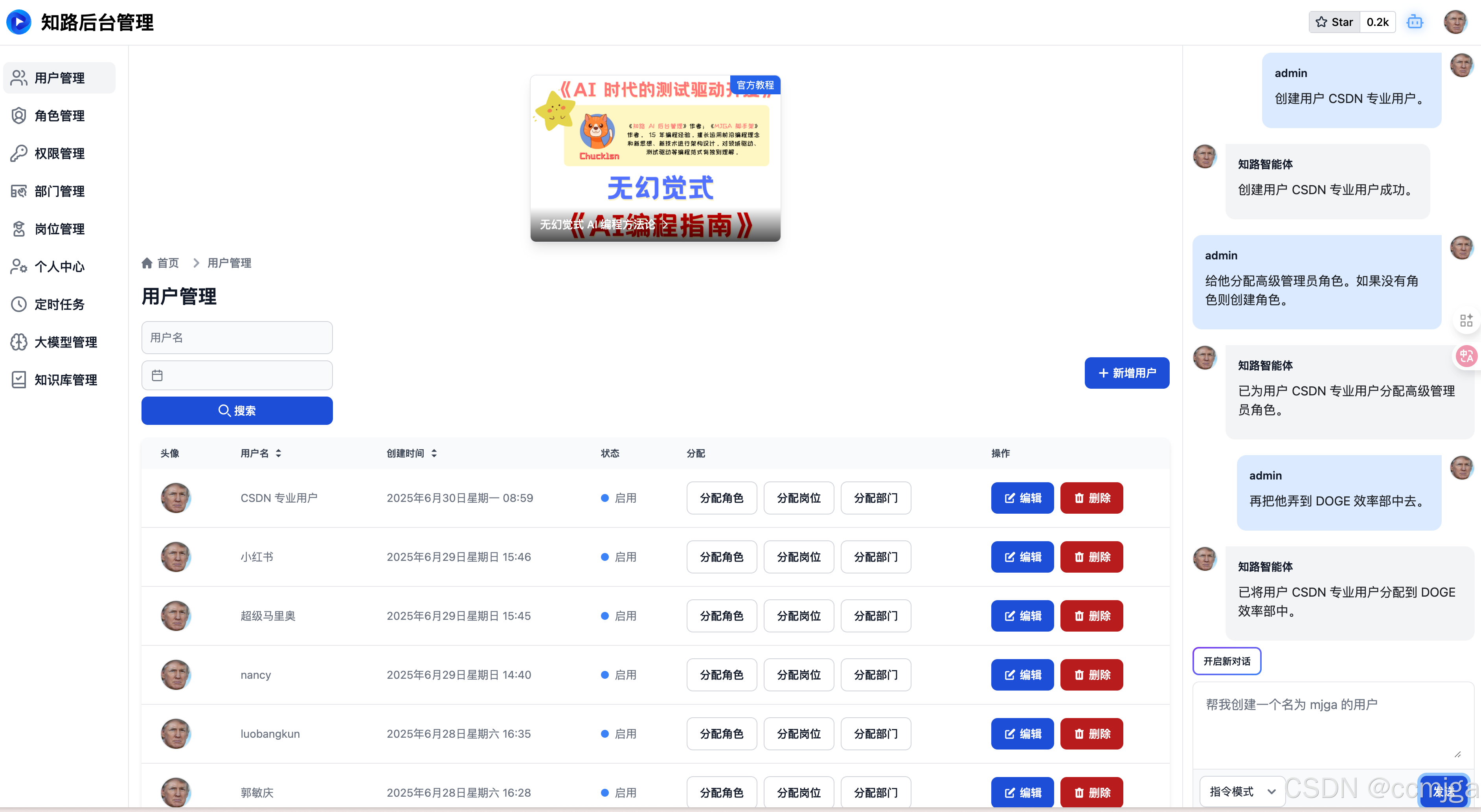The height and width of the screenshot is (812, 1481).
Task: Delete the 小红书 user
Action: [1091, 557]
